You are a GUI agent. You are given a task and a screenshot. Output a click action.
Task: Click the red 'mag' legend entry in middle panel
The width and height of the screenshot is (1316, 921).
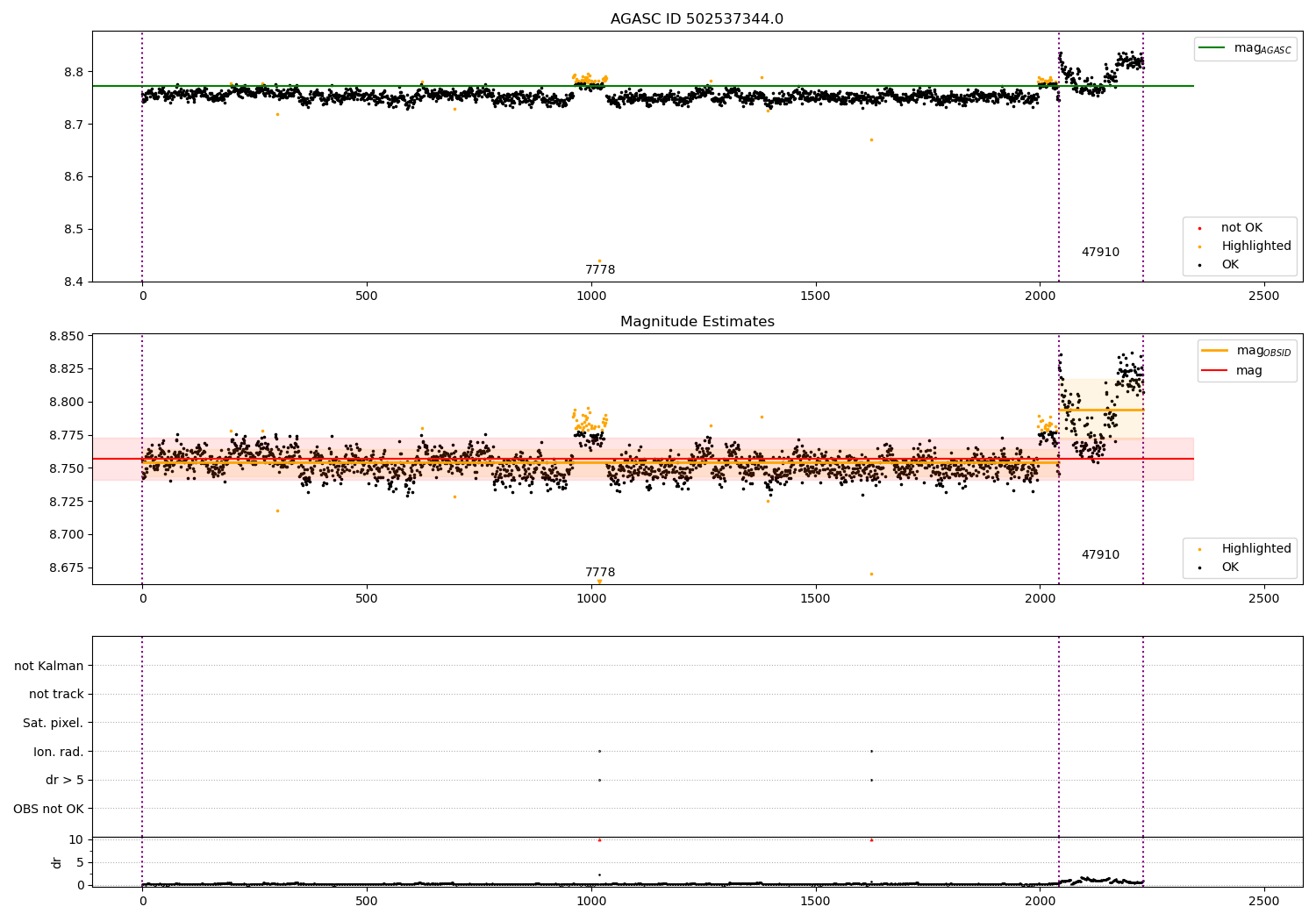tap(1233, 370)
